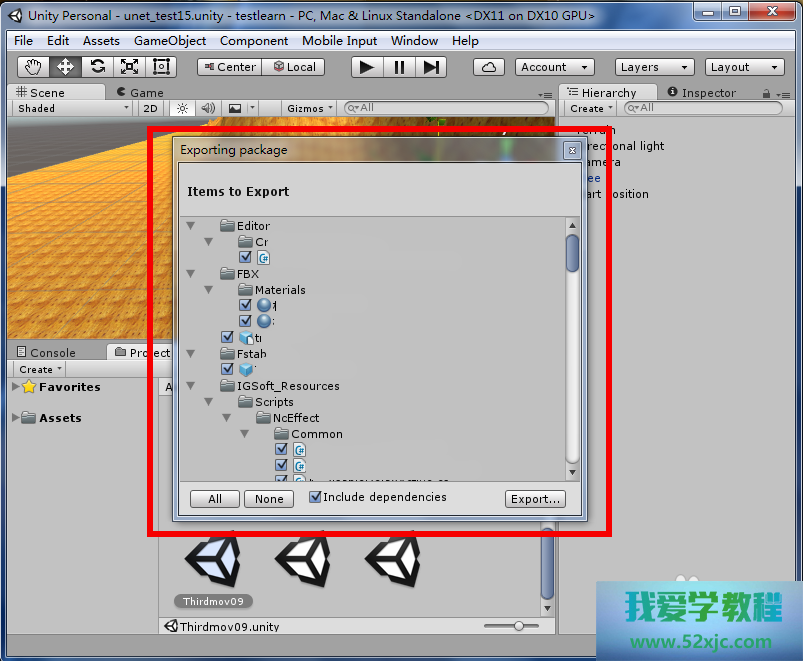
Task: Click the Step frame button
Action: [431, 67]
